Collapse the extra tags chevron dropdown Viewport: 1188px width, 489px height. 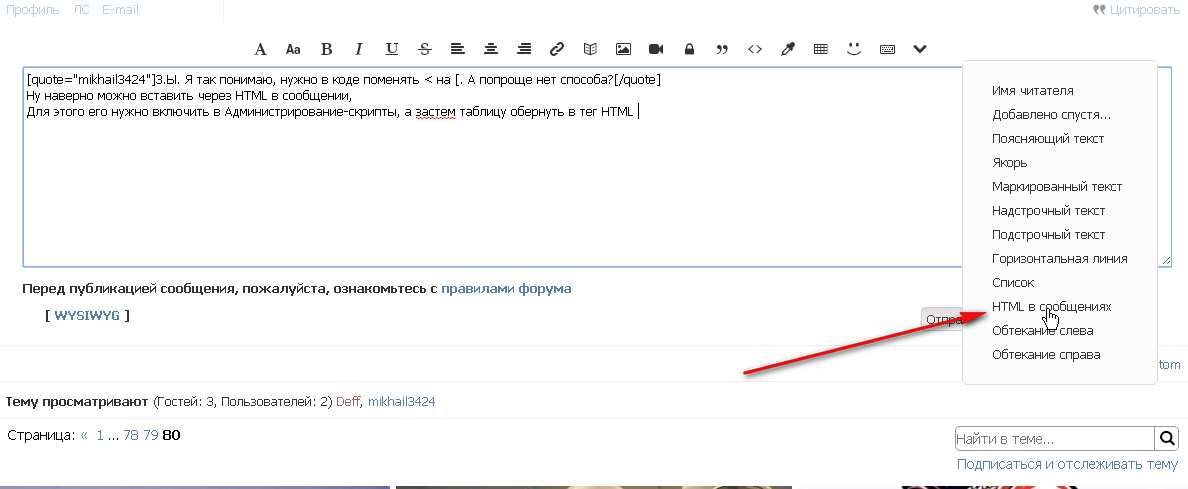click(920, 49)
